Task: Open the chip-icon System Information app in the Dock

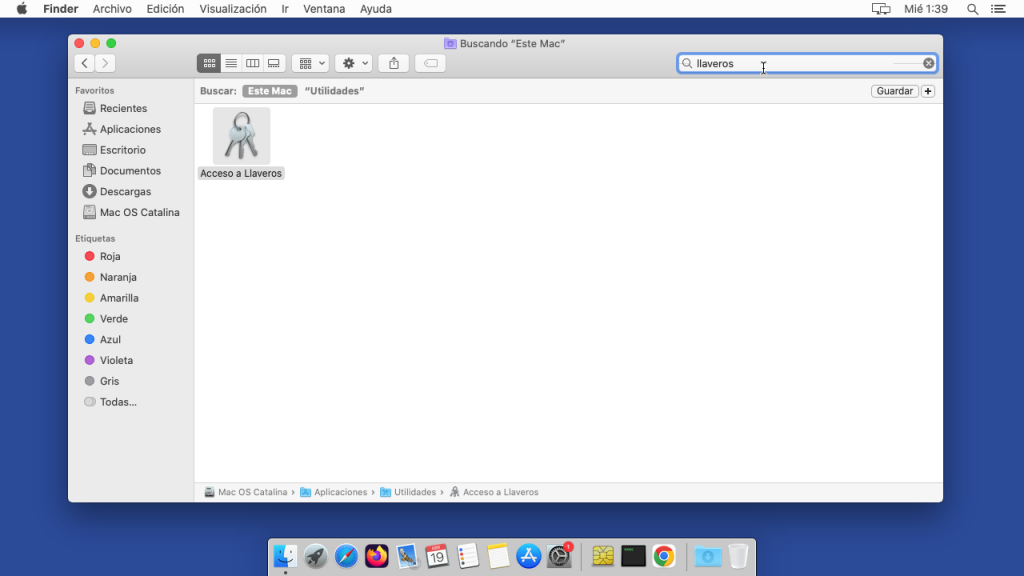Action: (603, 556)
